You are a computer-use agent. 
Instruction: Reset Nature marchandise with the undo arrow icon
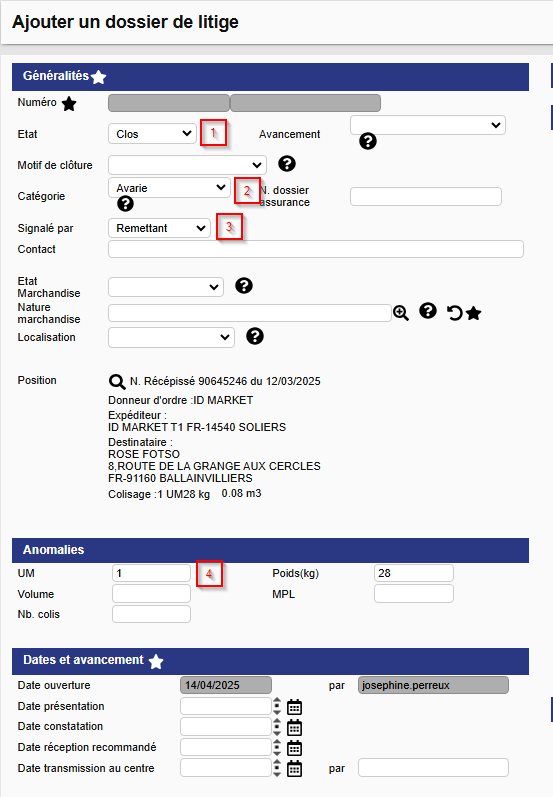tap(454, 313)
